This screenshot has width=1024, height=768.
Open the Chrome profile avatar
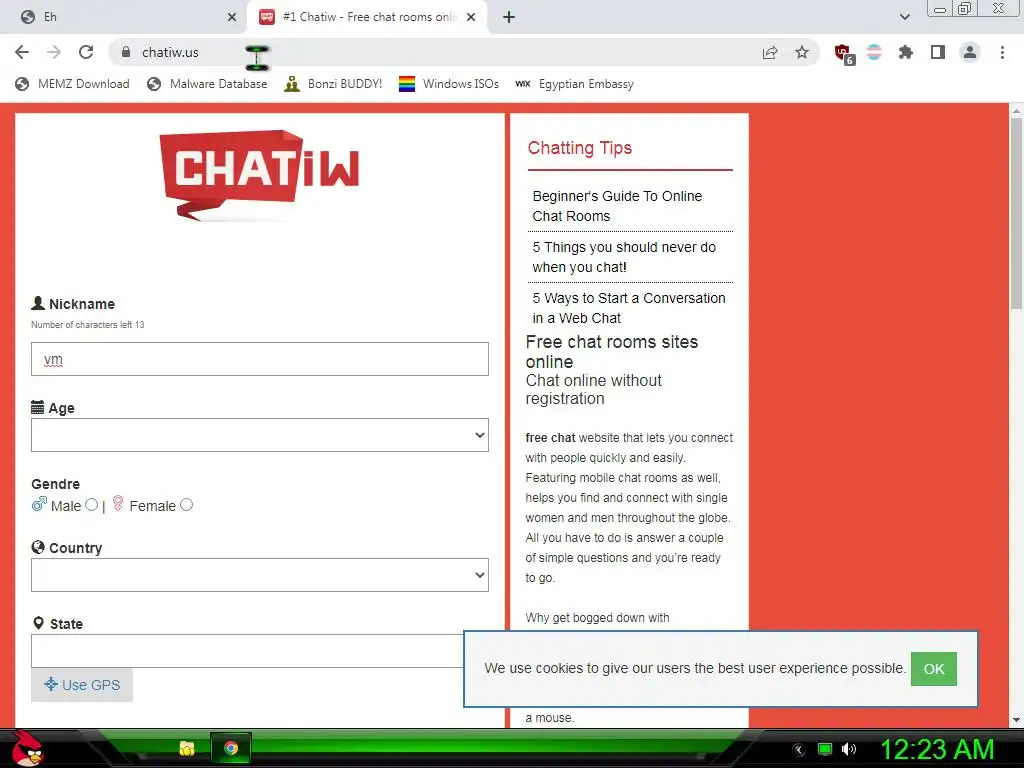point(970,52)
